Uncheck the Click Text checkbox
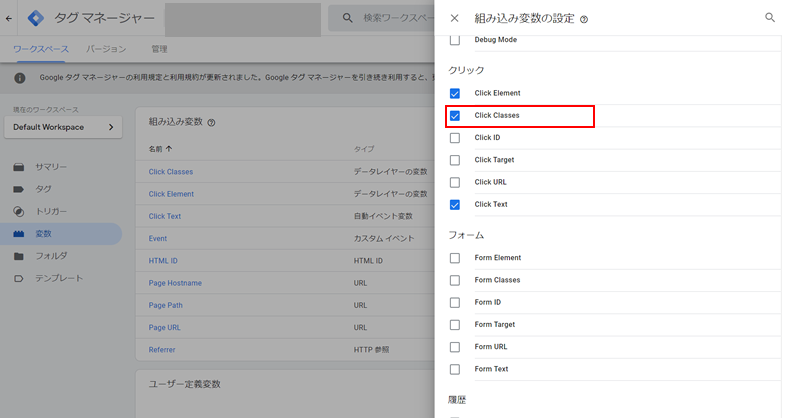This screenshot has width=786, height=418. (x=455, y=204)
